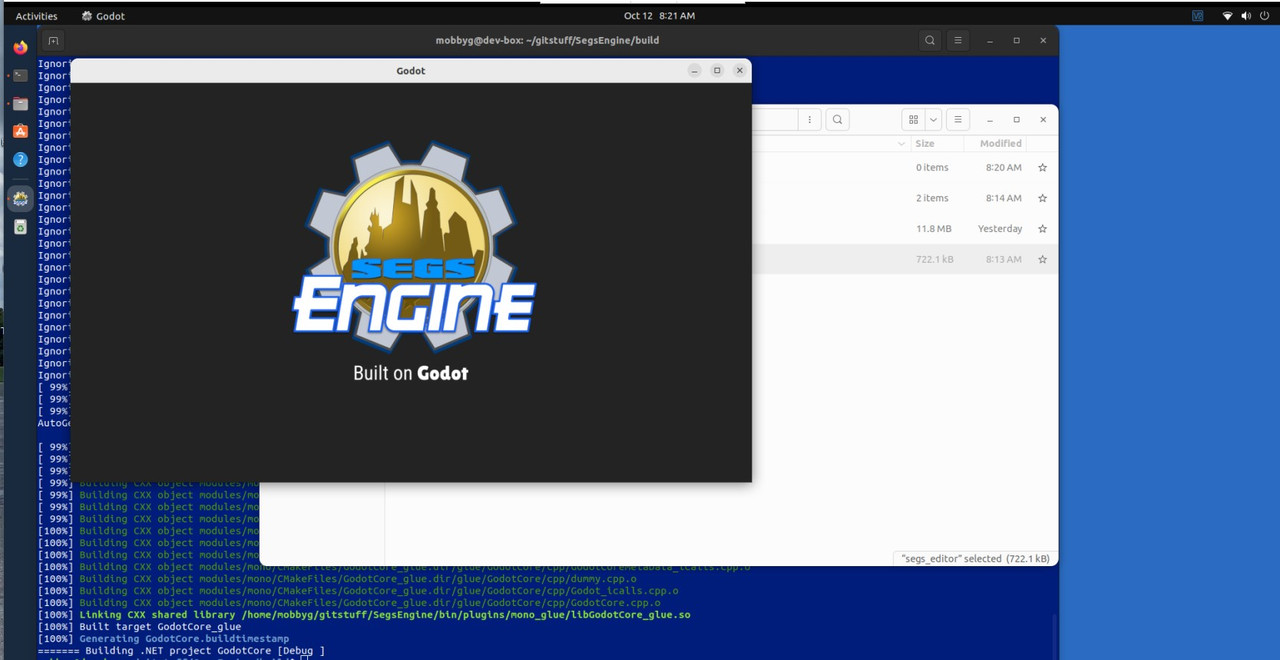The image size is (1280, 660).
Task: Minimize the Godot splash window
Action: tap(695, 71)
